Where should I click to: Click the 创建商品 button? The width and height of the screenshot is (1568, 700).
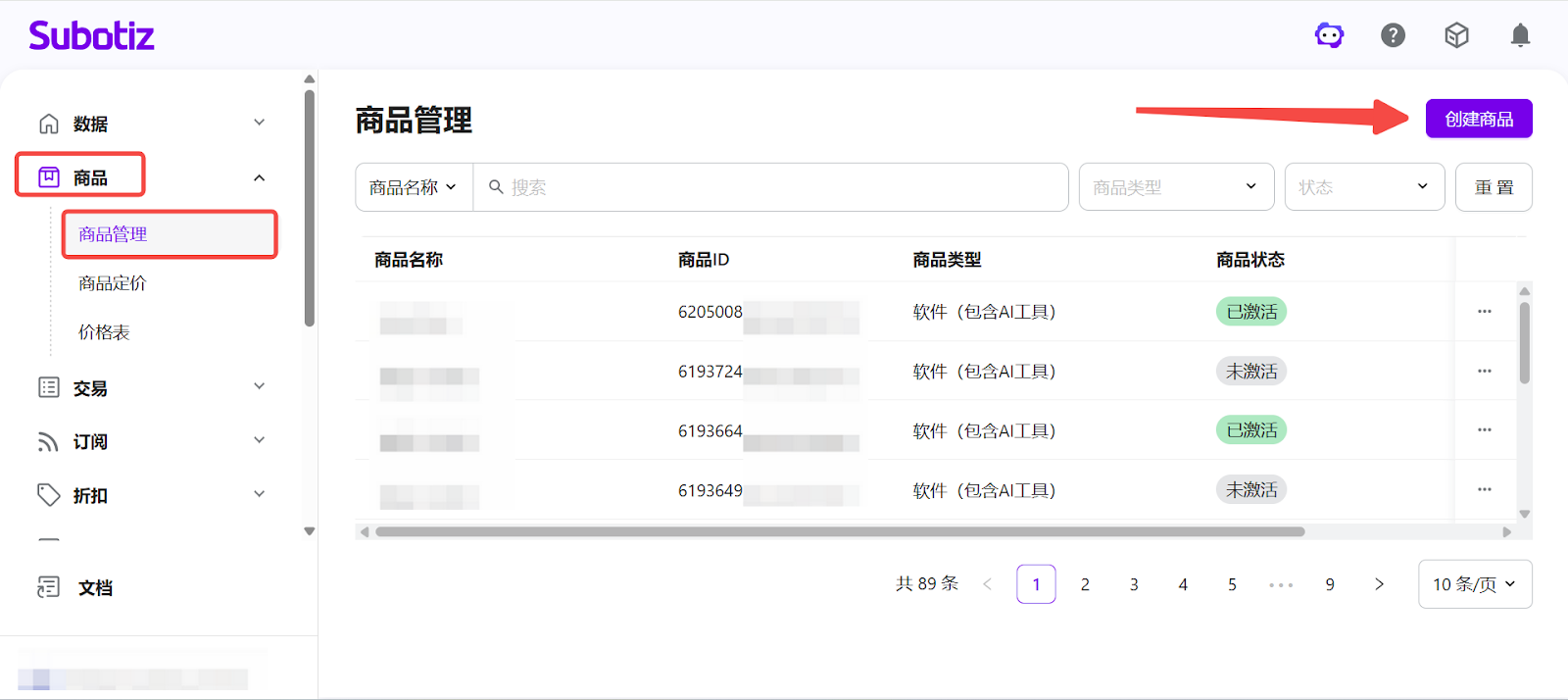[x=1478, y=119]
